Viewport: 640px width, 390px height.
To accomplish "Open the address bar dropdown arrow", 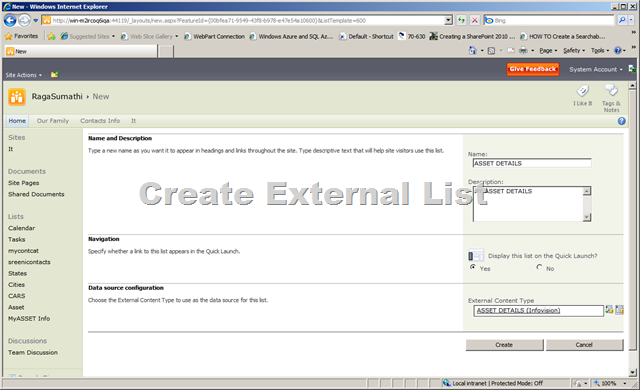I will 448,20.
